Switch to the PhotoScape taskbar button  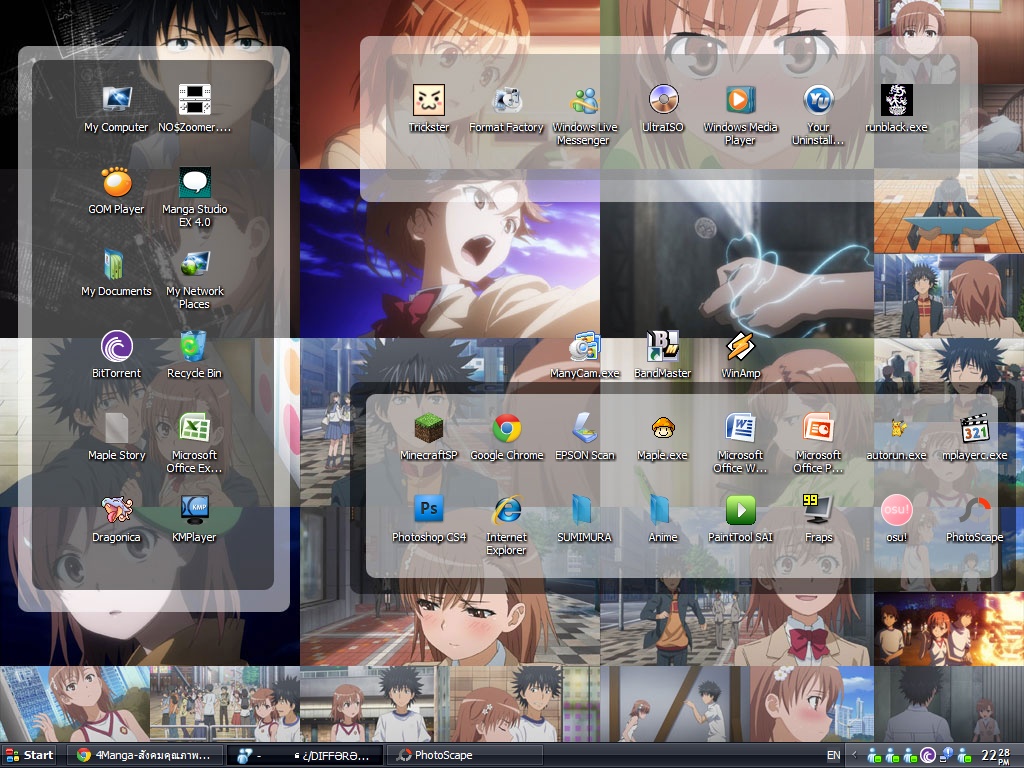(464, 755)
